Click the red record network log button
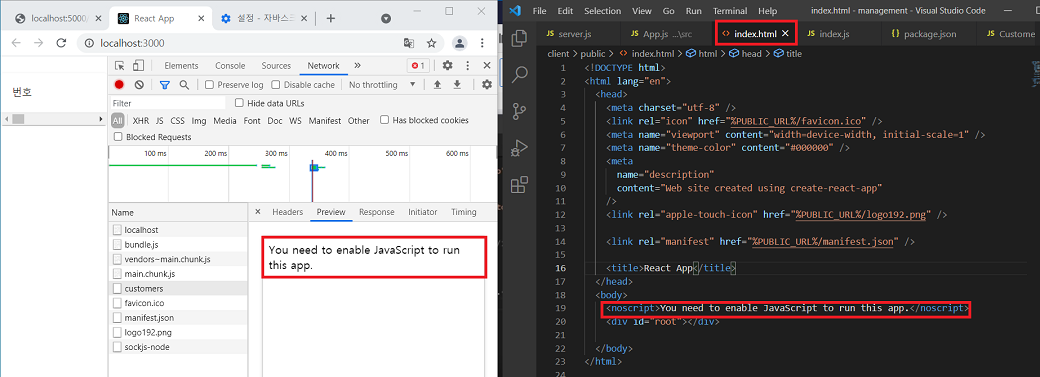1040x377 pixels. [119, 85]
